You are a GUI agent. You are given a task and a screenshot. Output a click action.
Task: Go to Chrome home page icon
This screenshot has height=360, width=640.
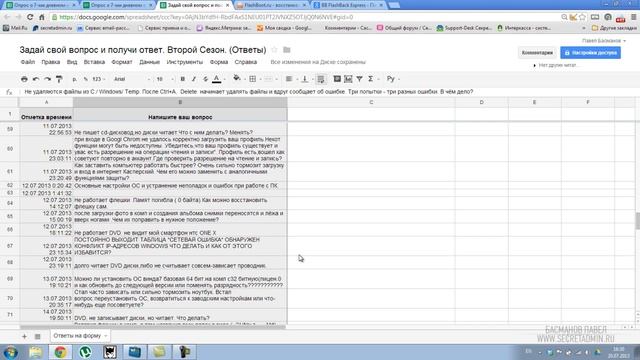pyautogui.click(x=42, y=17)
